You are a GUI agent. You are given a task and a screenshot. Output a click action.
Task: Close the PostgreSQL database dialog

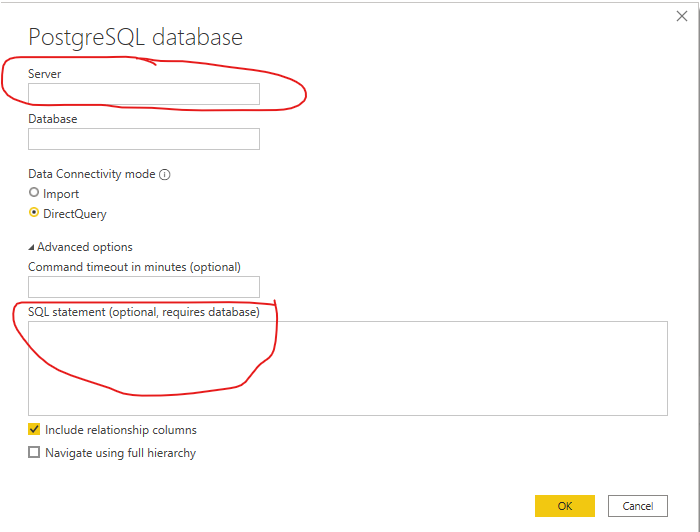click(x=682, y=17)
